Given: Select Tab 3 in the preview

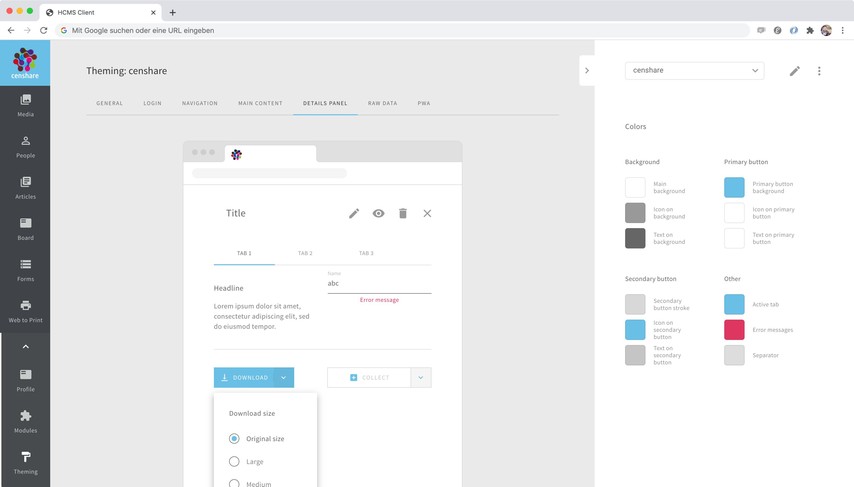Looking at the screenshot, I should 366,253.
